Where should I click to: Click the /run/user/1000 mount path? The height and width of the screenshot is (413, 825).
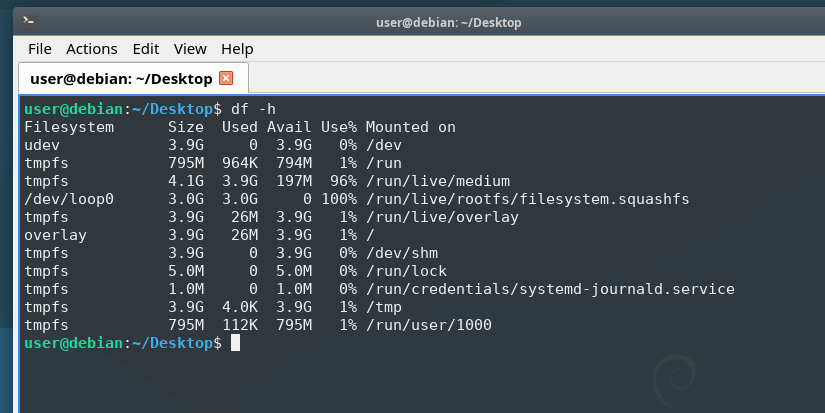[429, 325]
